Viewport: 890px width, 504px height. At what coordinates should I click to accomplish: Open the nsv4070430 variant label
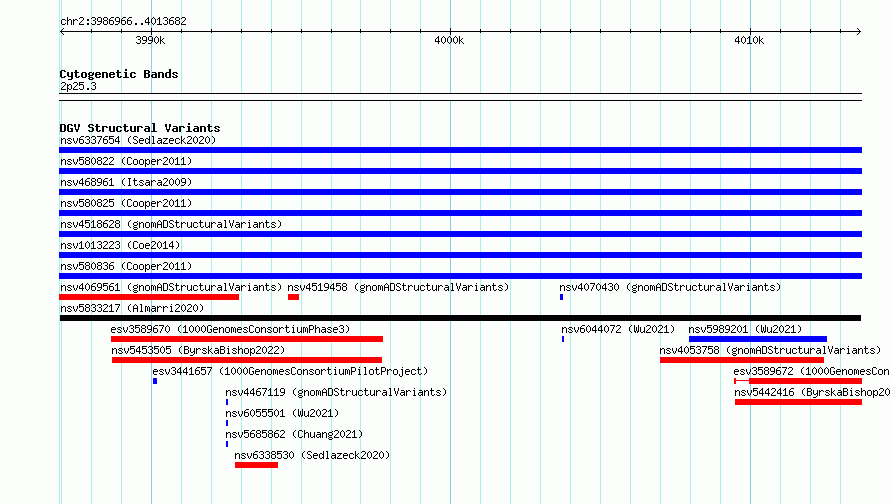click(670, 287)
